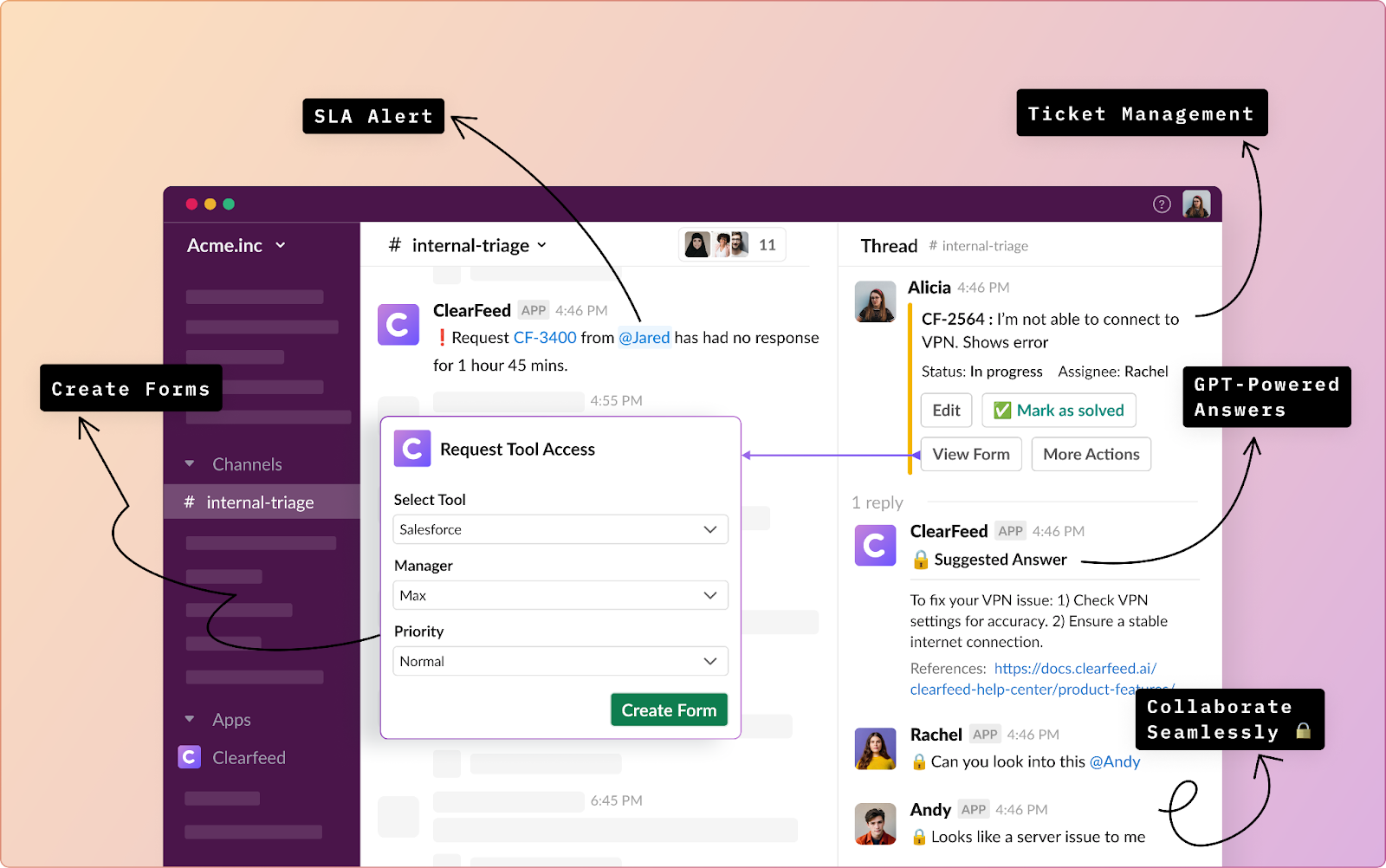Screen dimensions: 1386x868
Task: Click the internal-triage label in Thread header
Action: click(979, 246)
